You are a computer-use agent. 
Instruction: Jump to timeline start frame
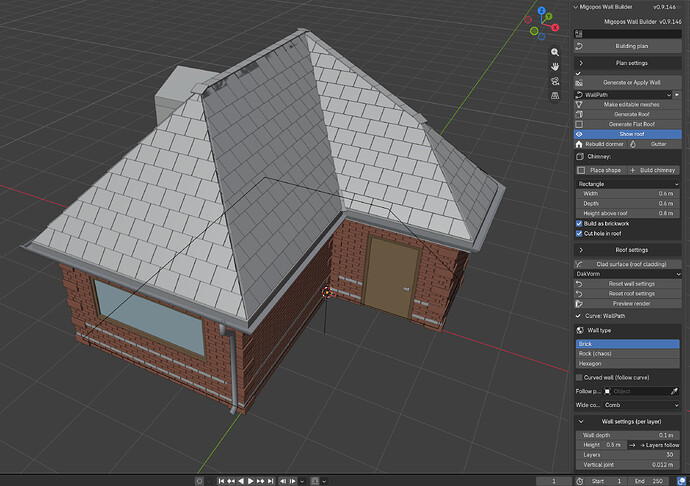pos(221,481)
